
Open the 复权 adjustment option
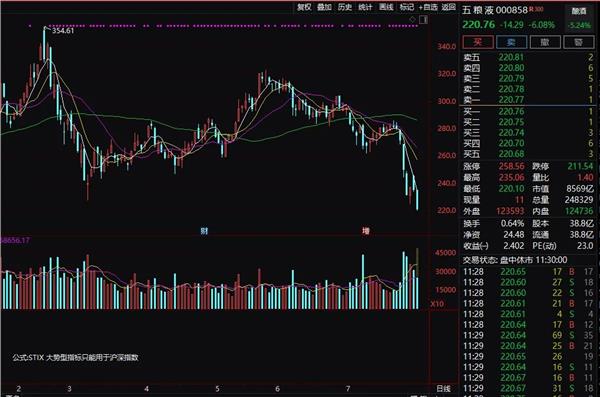[x=304, y=7]
